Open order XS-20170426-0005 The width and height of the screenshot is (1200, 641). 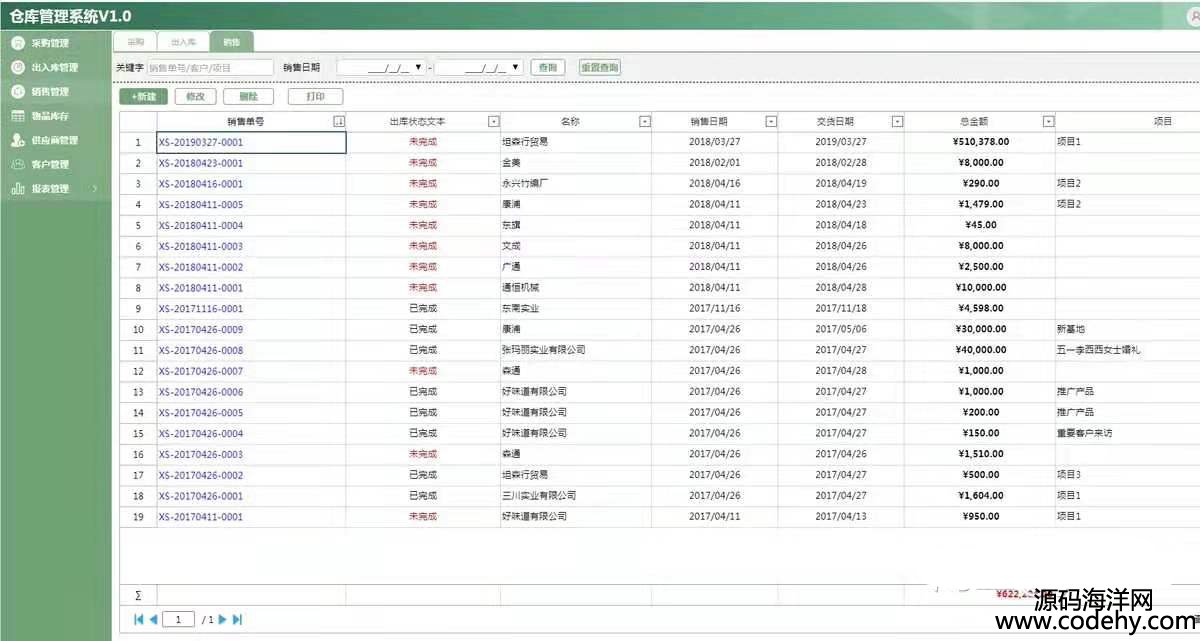click(x=201, y=412)
